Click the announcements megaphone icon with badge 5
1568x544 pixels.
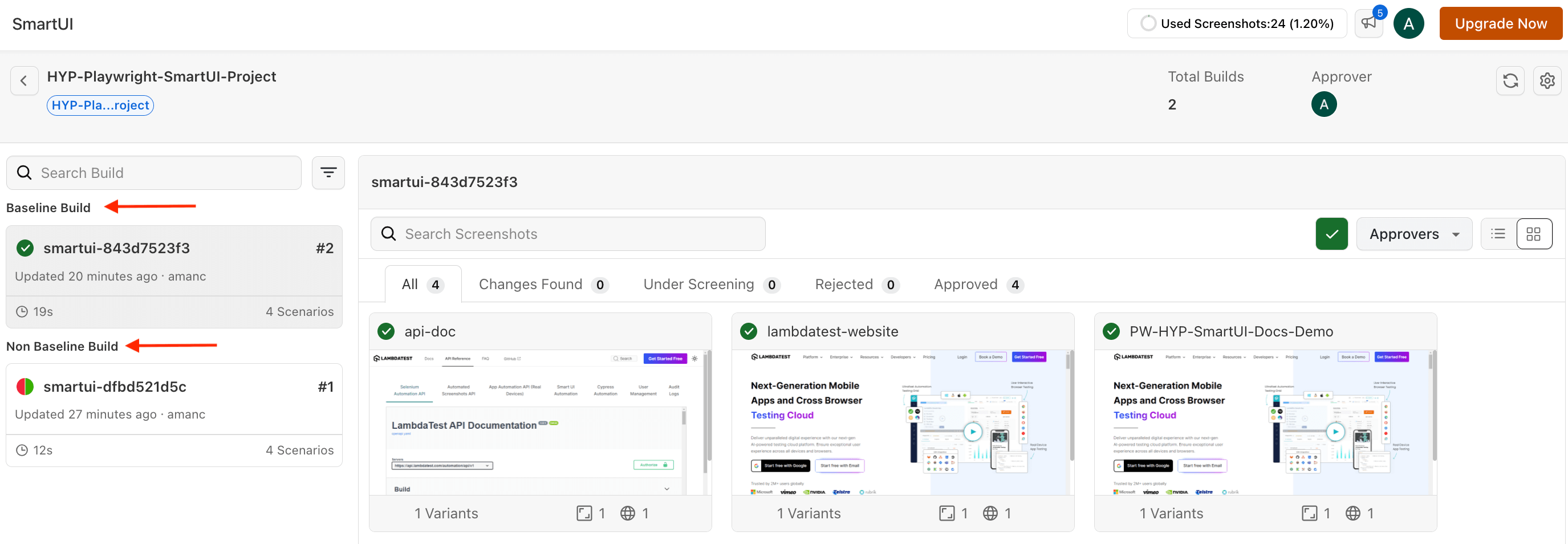point(1369,23)
